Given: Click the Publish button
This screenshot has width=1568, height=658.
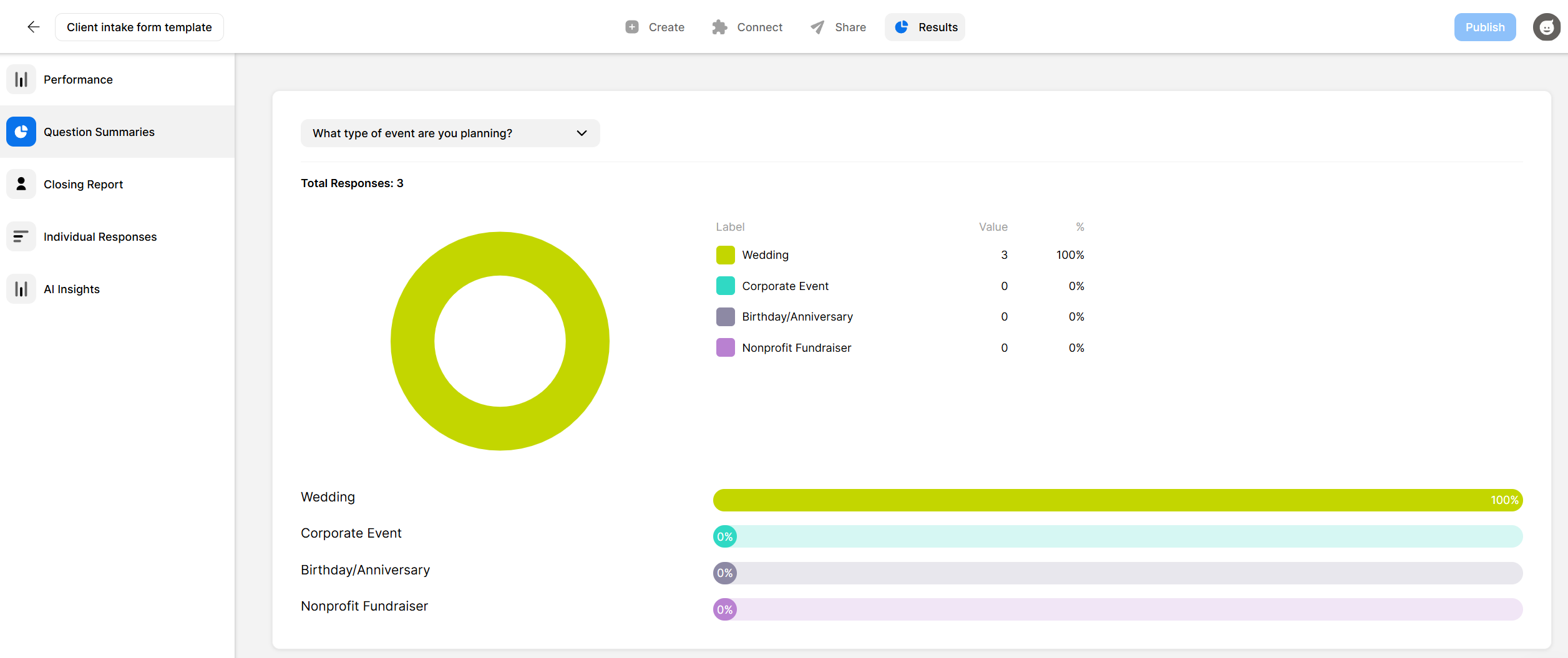Looking at the screenshot, I should tap(1484, 27).
